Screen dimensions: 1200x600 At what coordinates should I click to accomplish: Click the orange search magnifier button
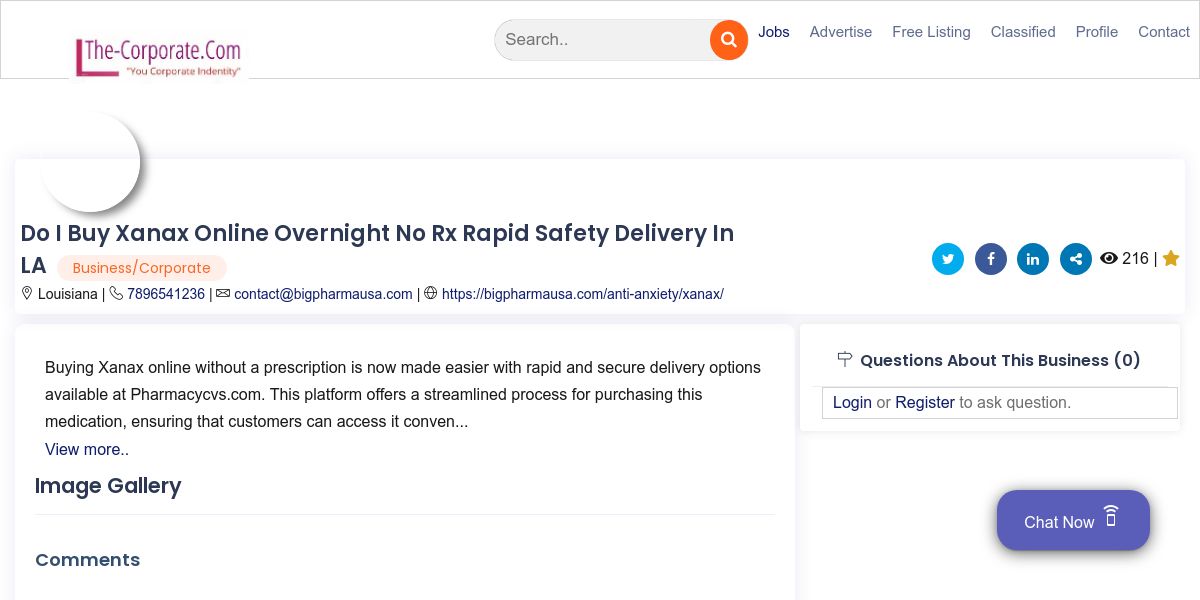click(x=729, y=40)
